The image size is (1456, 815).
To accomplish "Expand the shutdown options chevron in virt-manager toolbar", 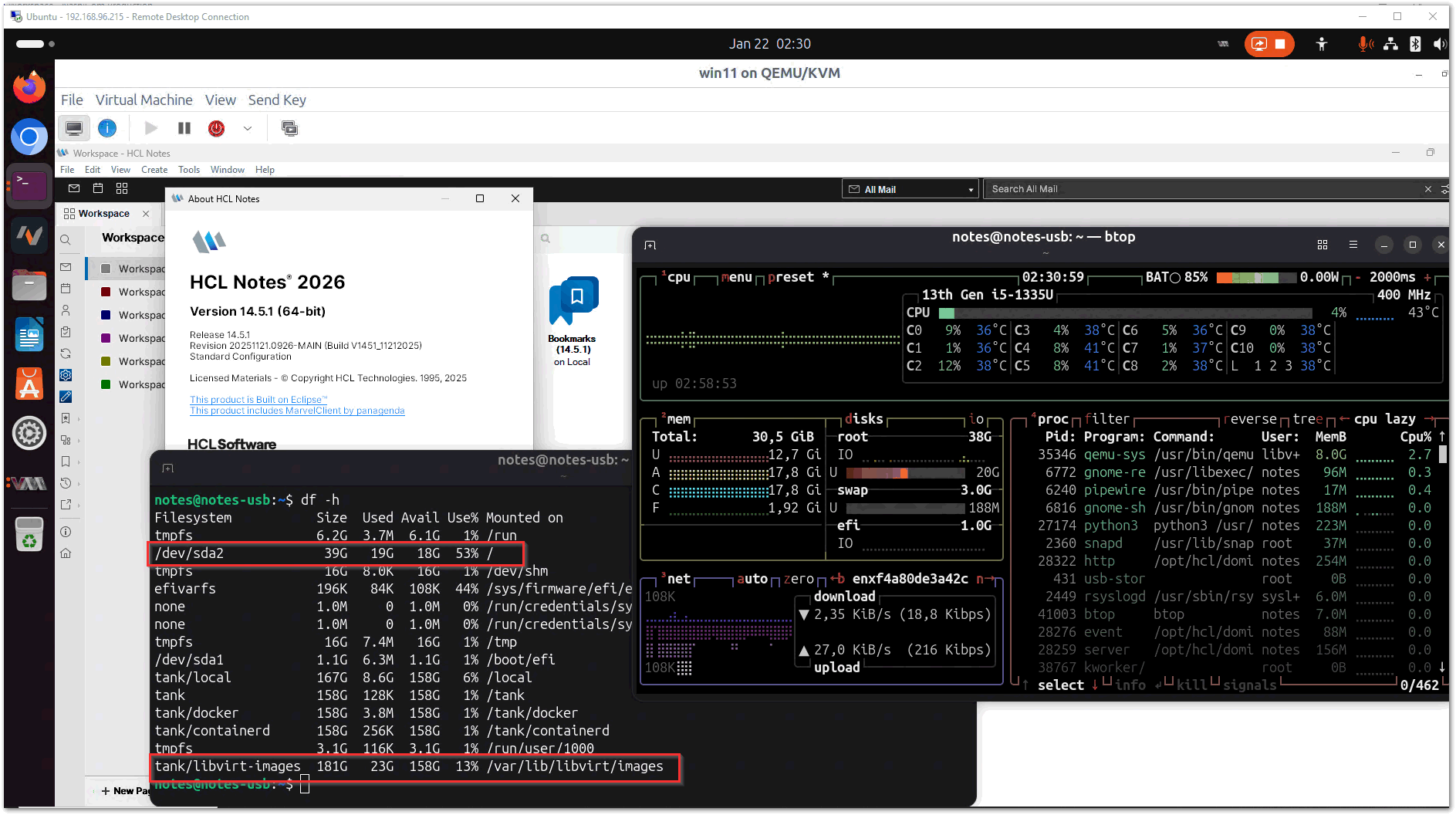I will (x=248, y=128).
